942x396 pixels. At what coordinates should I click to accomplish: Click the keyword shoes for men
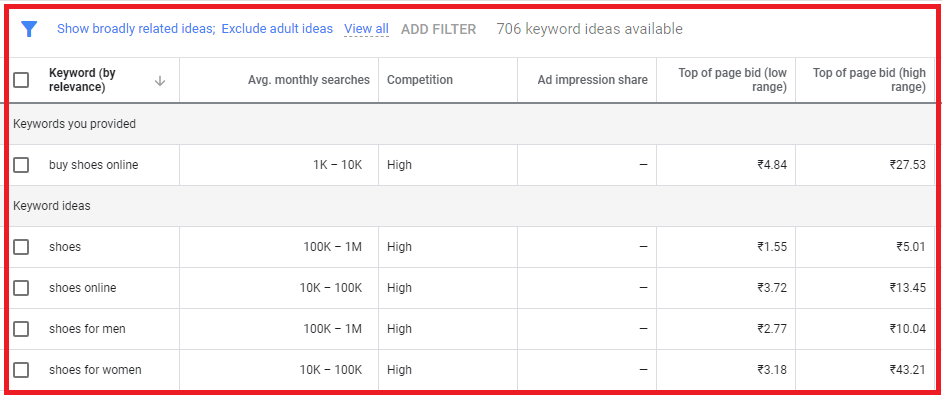point(87,329)
